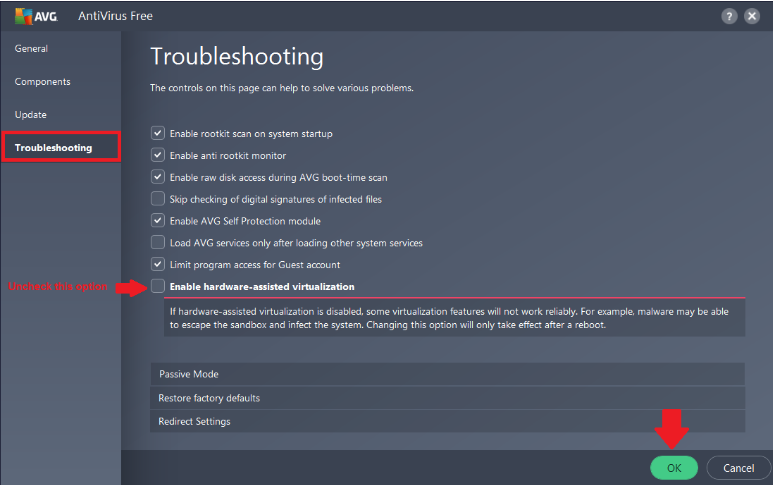Toggle Enable hardware-assisted virtualization checkbox
This screenshot has width=773, height=485.
(158, 287)
